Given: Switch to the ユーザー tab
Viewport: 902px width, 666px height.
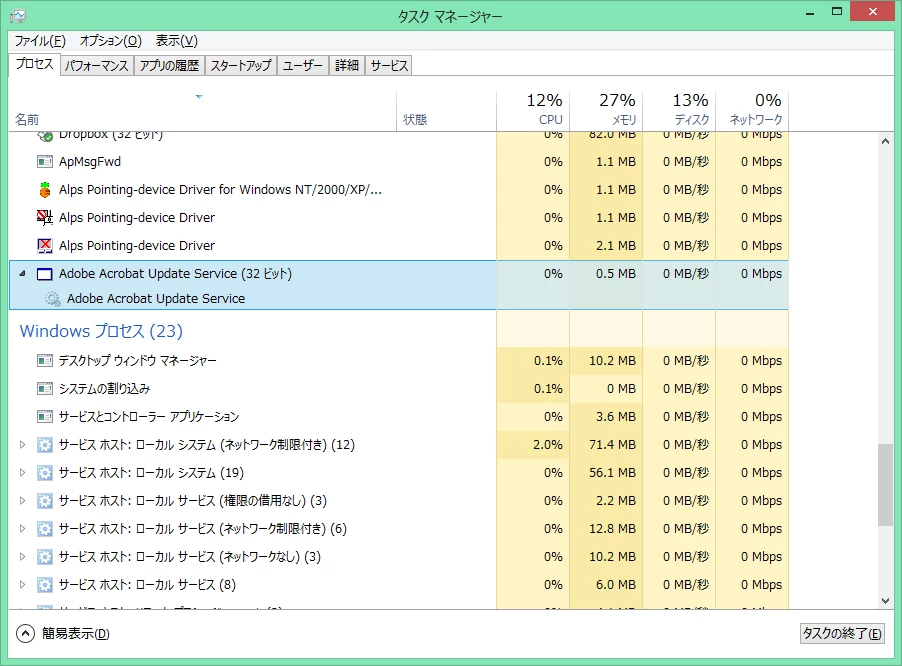Looking at the screenshot, I should coord(303,66).
